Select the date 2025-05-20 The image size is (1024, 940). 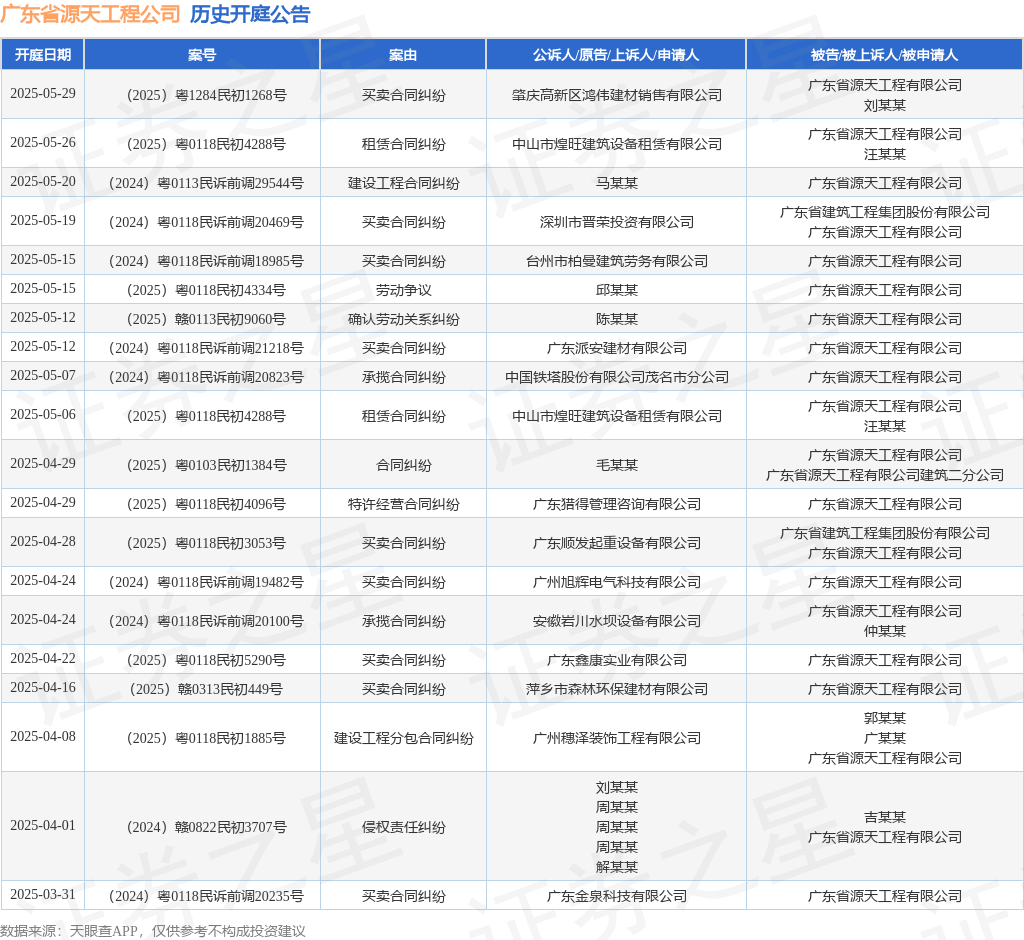[43, 182]
